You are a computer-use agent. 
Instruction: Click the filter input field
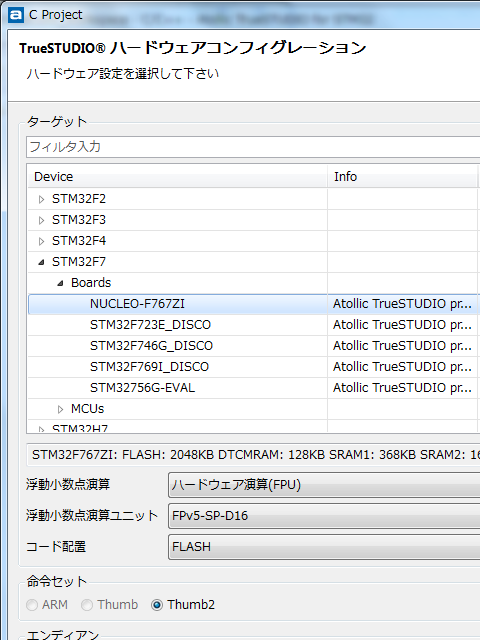coord(253,147)
